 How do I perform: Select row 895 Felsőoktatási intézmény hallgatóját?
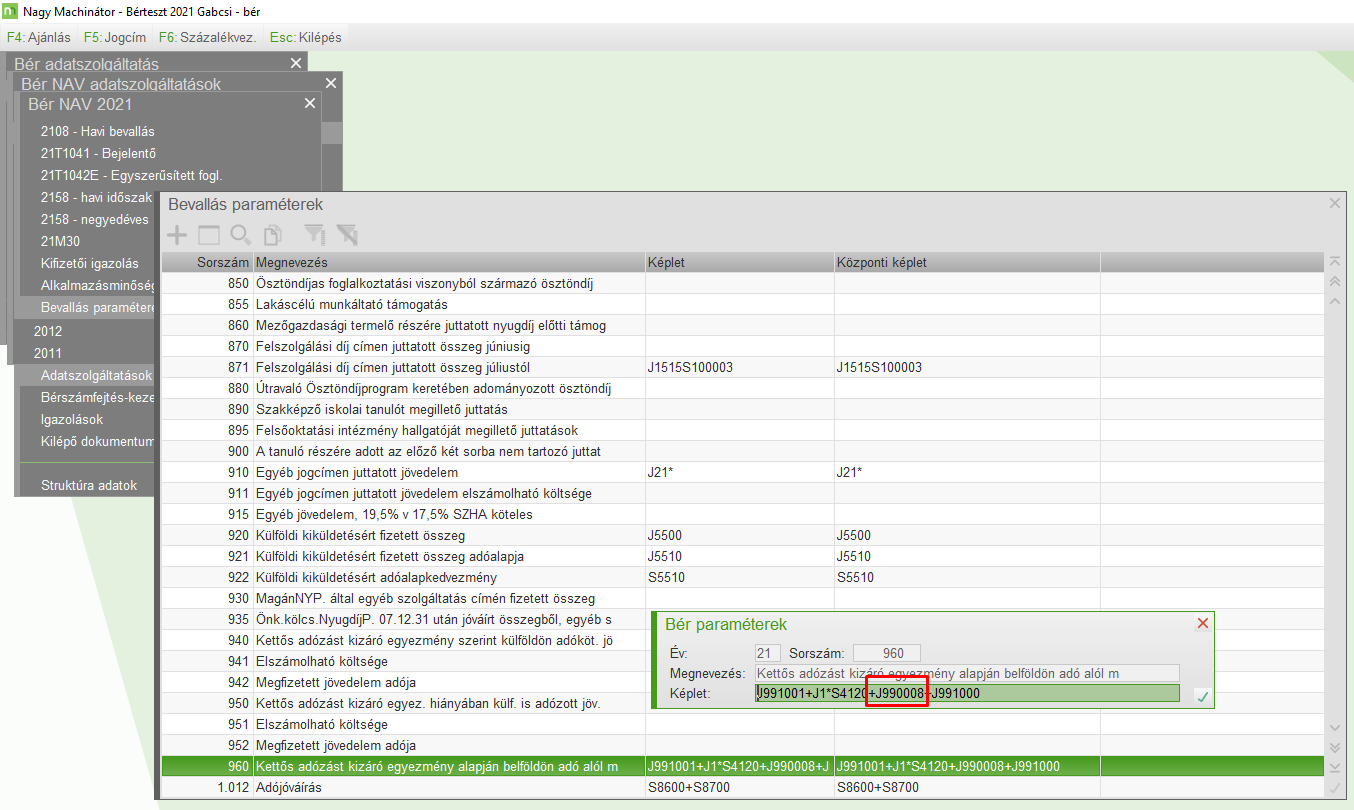741,430
